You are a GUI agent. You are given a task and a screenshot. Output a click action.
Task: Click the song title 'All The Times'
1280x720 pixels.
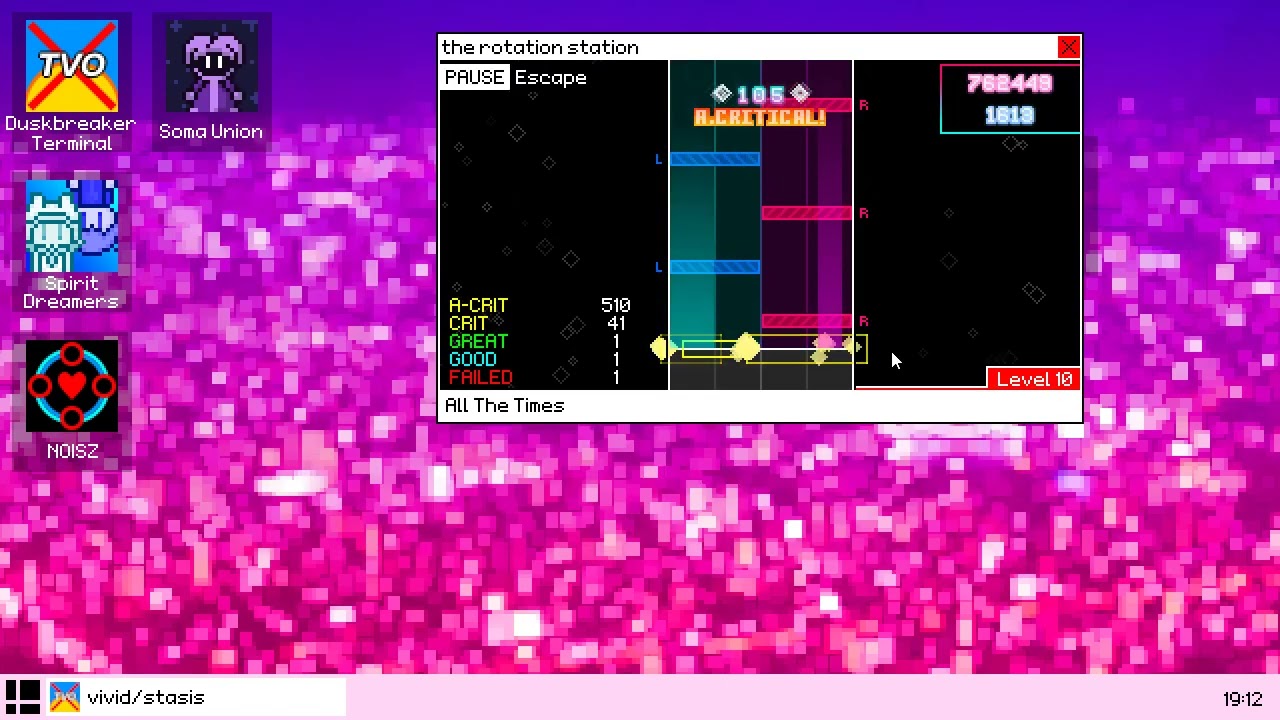click(x=504, y=405)
